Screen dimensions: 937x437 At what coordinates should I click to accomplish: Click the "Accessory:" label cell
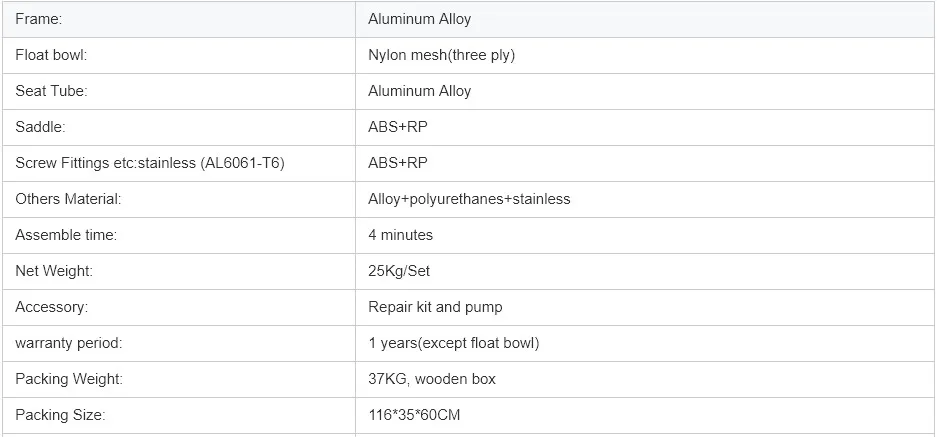51,307
